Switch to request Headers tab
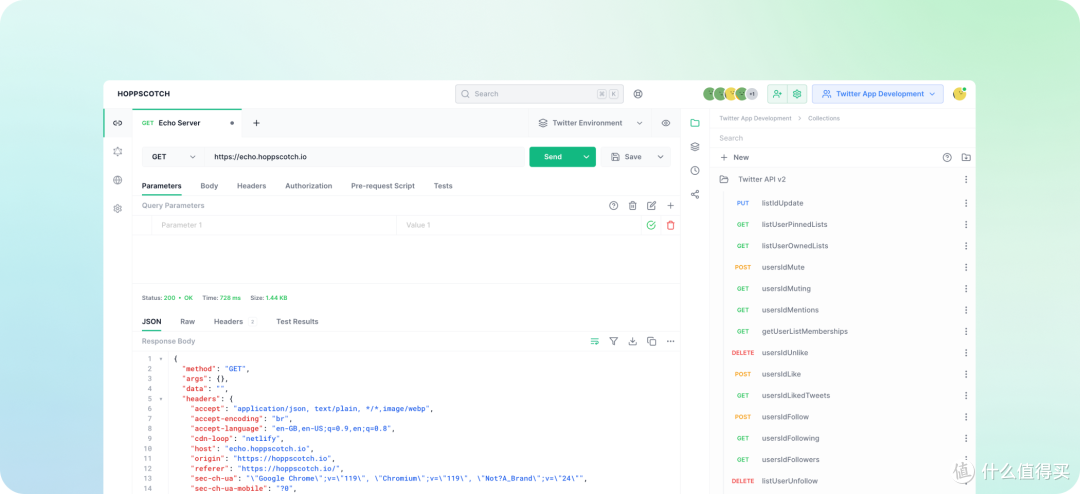Screen dimensions: 1080x494 (x=251, y=186)
